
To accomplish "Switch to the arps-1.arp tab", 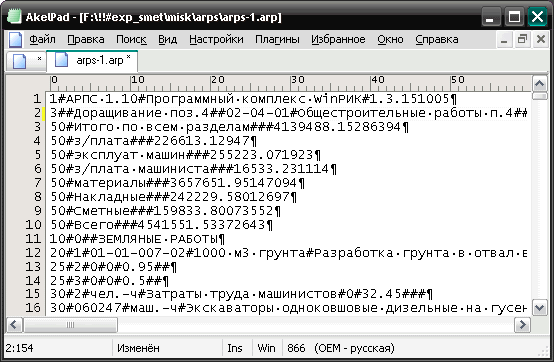I will [x=93, y=60].
